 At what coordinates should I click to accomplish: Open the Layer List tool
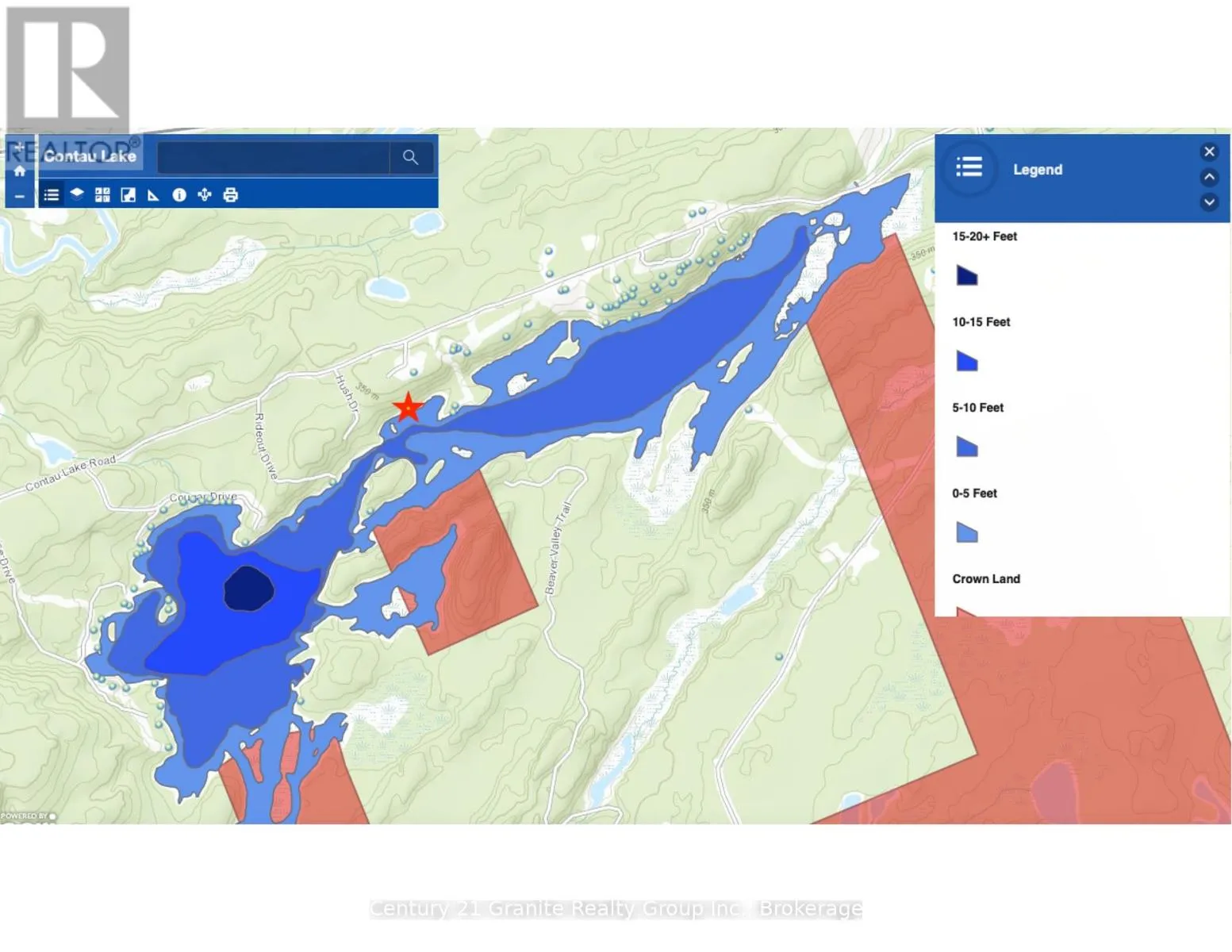click(77, 194)
